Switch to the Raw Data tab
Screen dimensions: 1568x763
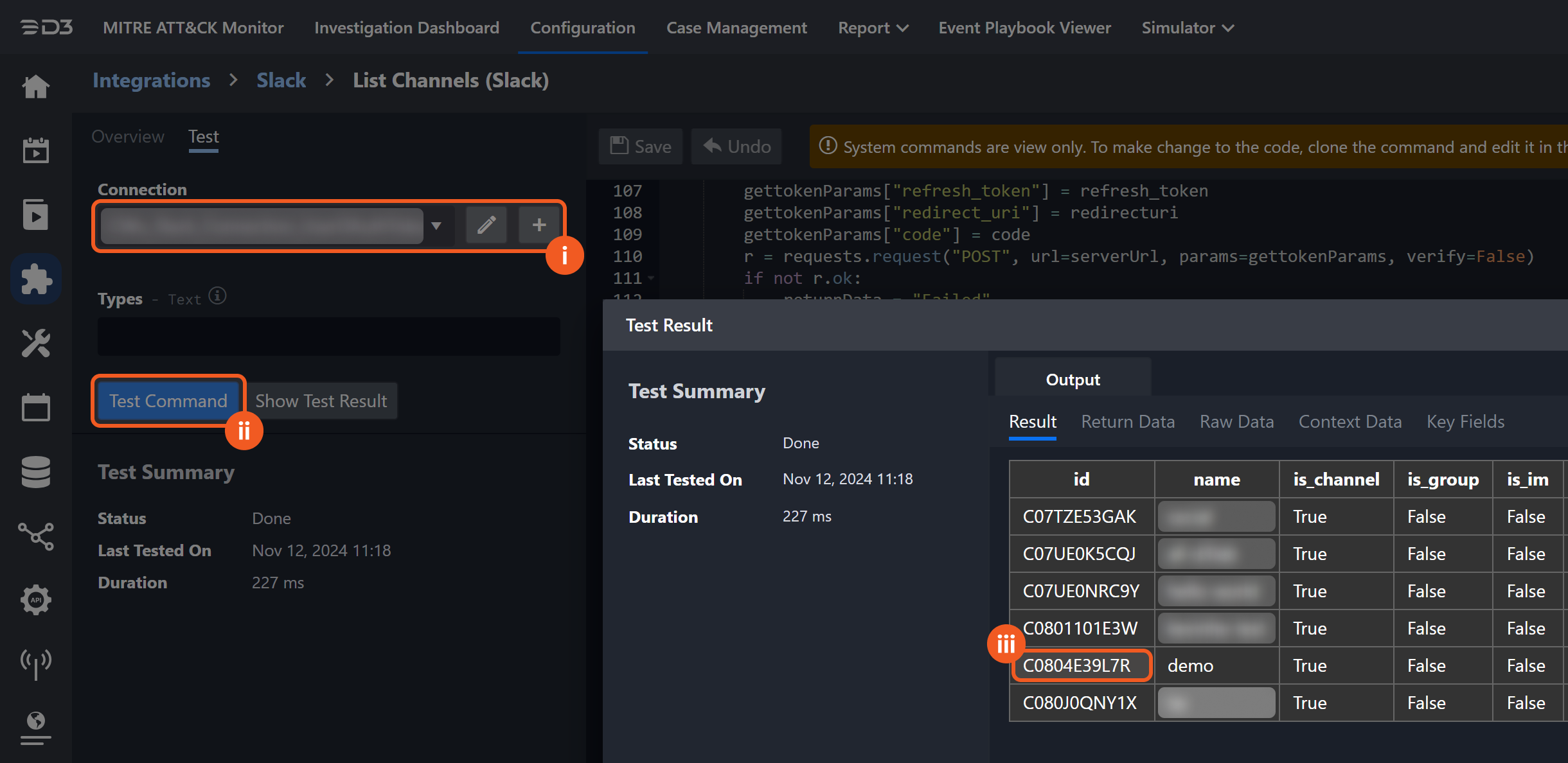click(1236, 421)
